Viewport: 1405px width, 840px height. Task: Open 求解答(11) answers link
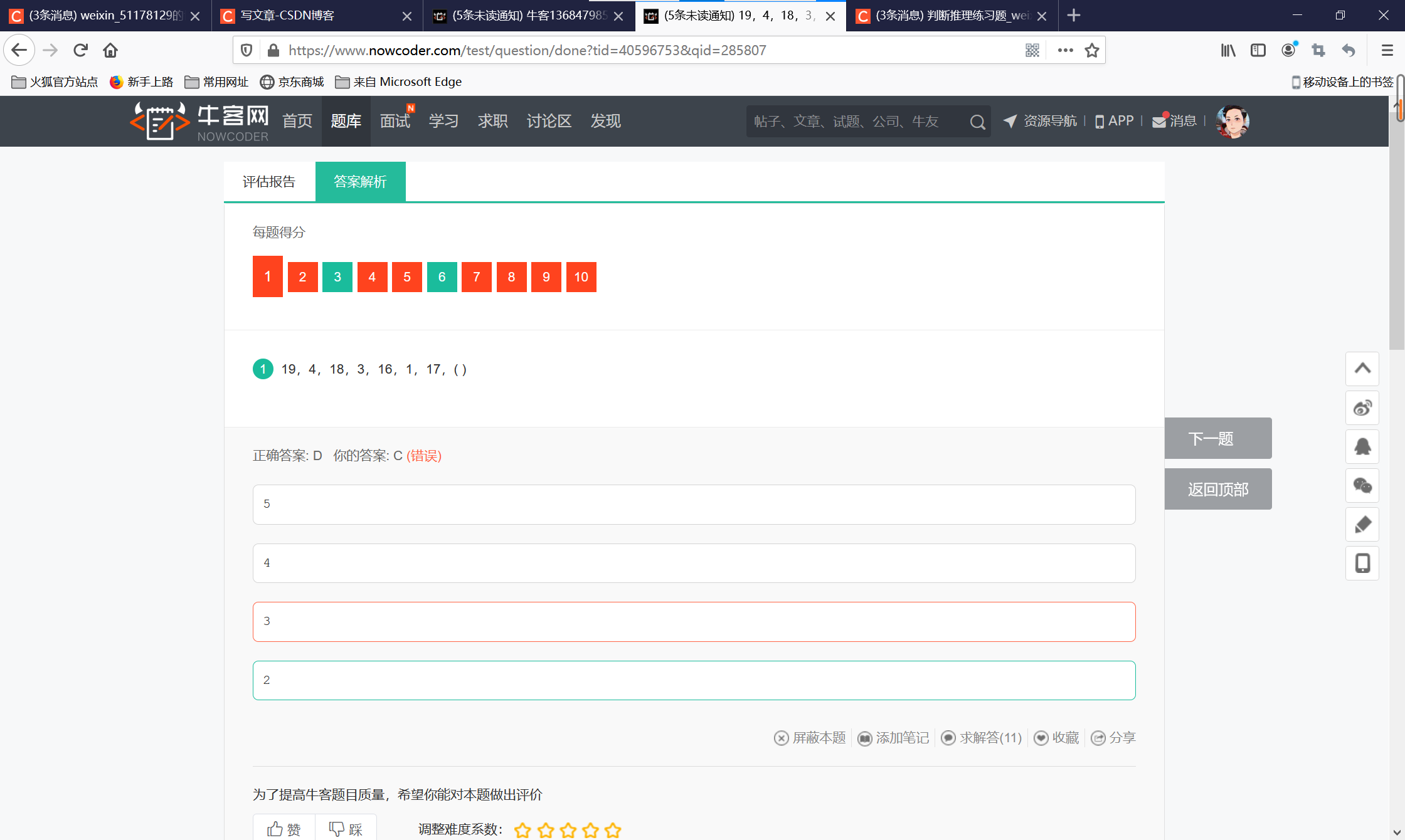click(982, 738)
